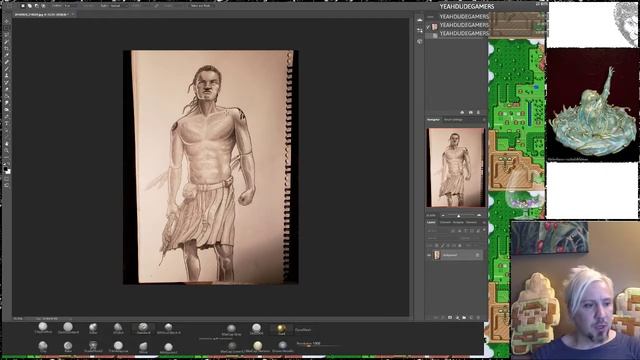Select the Lasso tool

click(x=6, y=35)
